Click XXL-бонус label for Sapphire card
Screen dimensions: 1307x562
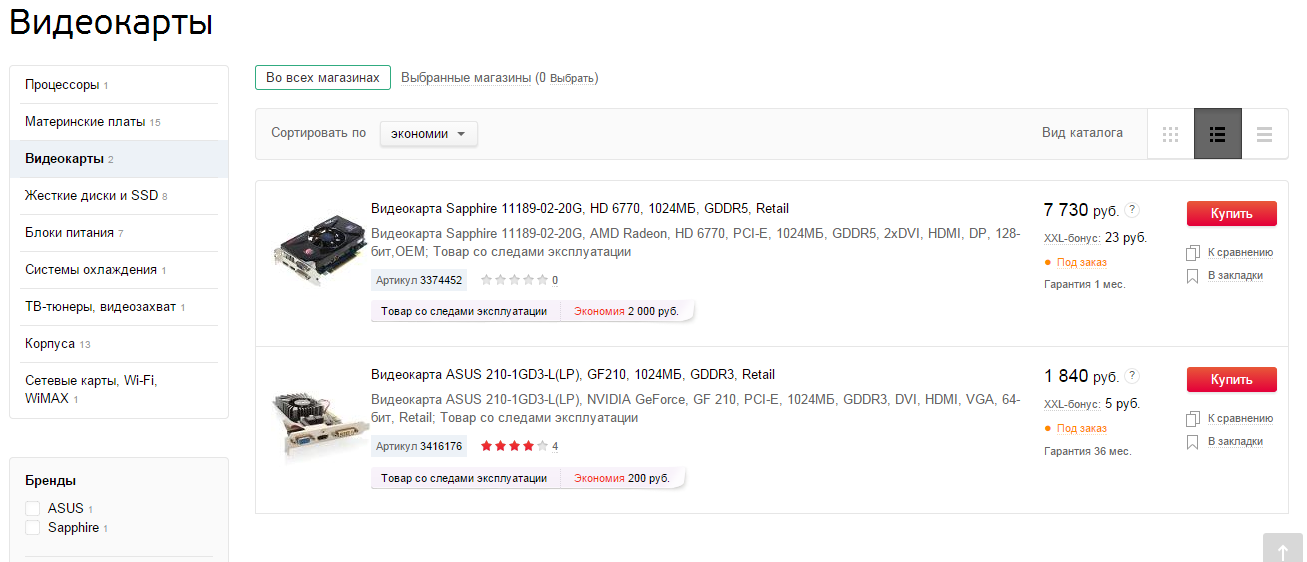(1072, 239)
